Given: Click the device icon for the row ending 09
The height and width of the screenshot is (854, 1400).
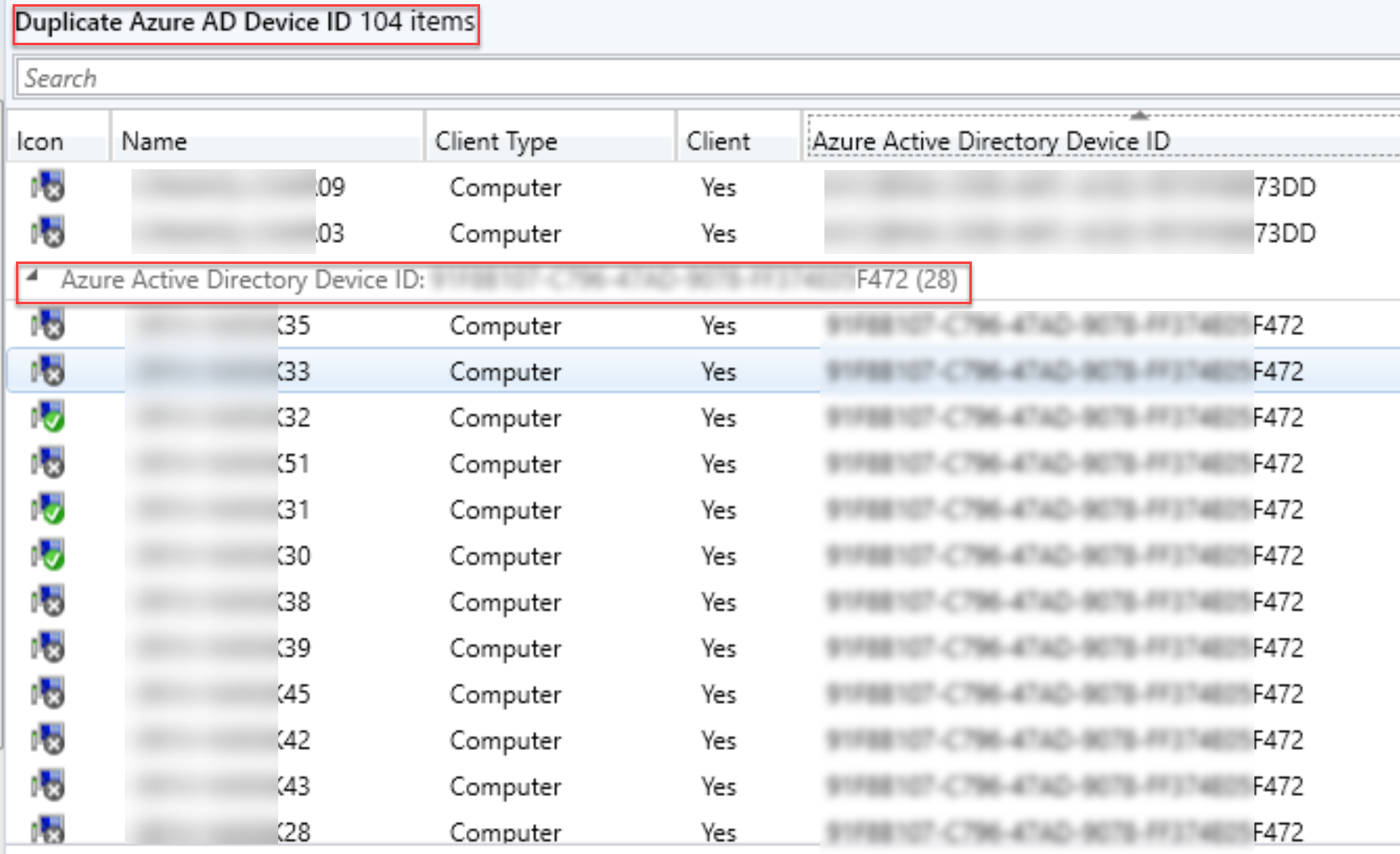Looking at the screenshot, I should [x=48, y=186].
